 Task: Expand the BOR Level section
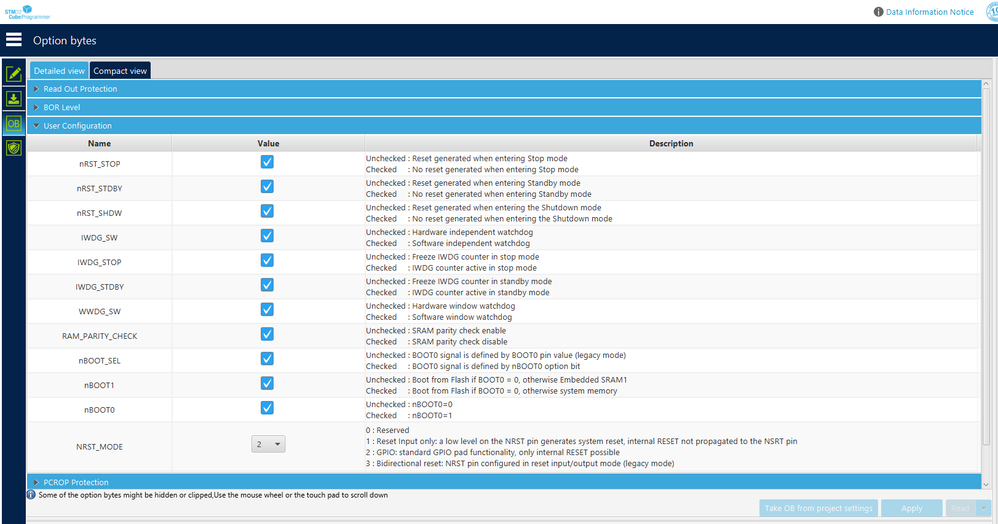pyautogui.click(x=504, y=107)
